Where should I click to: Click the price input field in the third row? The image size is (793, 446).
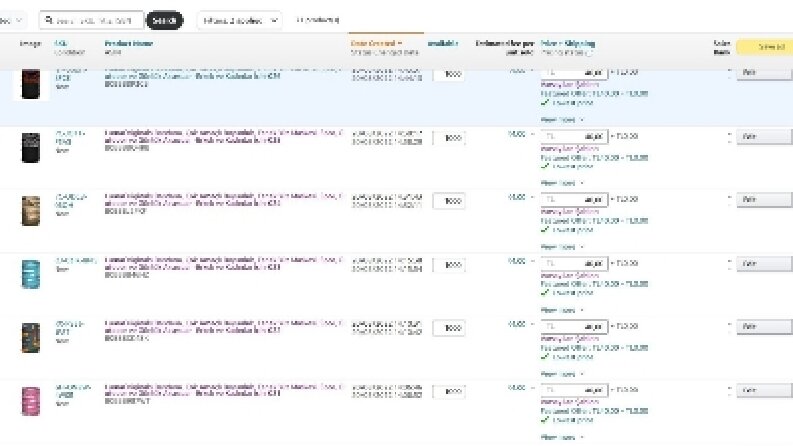tap(575, 200)
